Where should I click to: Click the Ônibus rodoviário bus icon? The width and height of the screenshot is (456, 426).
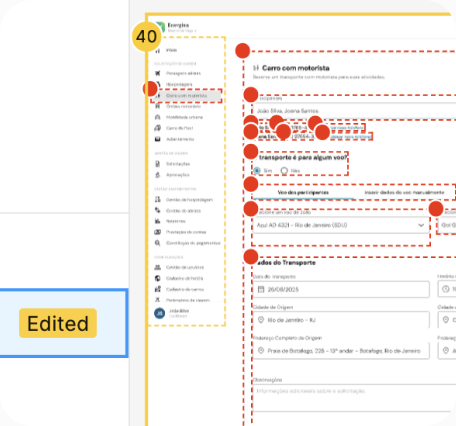pyautogui.click(x=158, y=106)
